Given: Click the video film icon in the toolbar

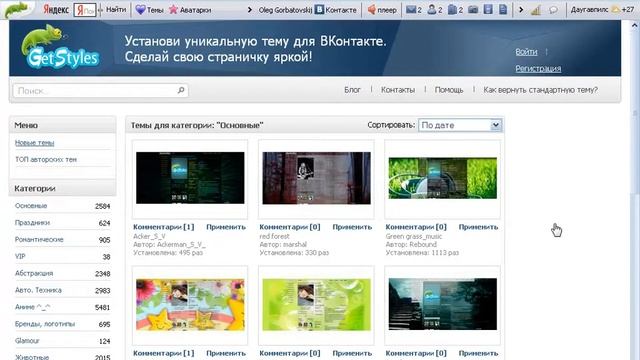Looking at the screenshot, I should [x=488, y=9].
